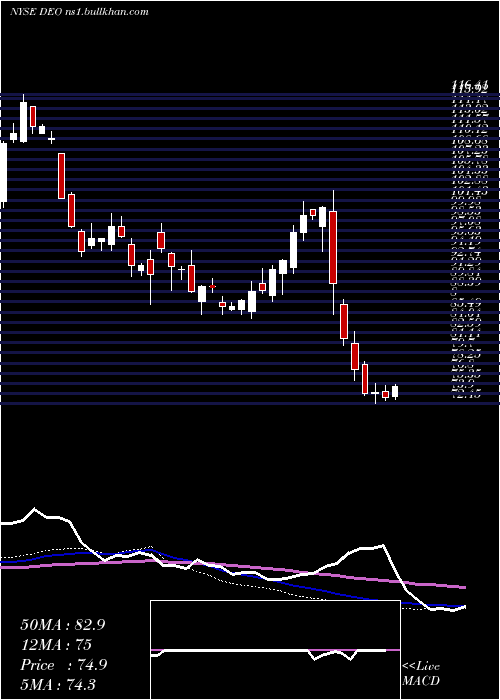Click the NYSE DEO chart title text
Viewport: 500px width, 700px height.
79,12
